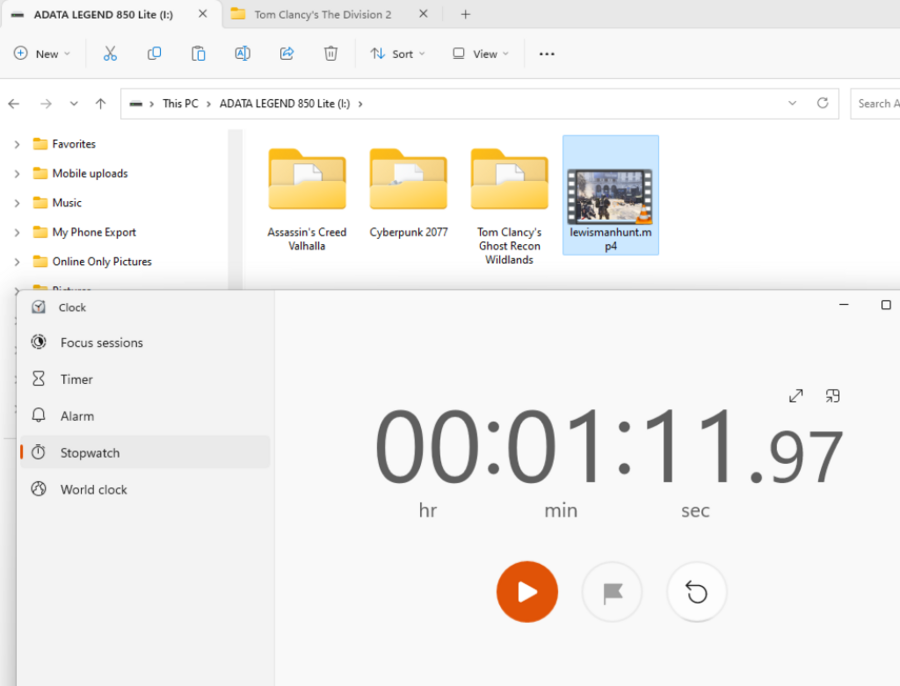
Task: Click the chevron after ADATA LEGEND breadcrumb
Action: pos(360,104)
